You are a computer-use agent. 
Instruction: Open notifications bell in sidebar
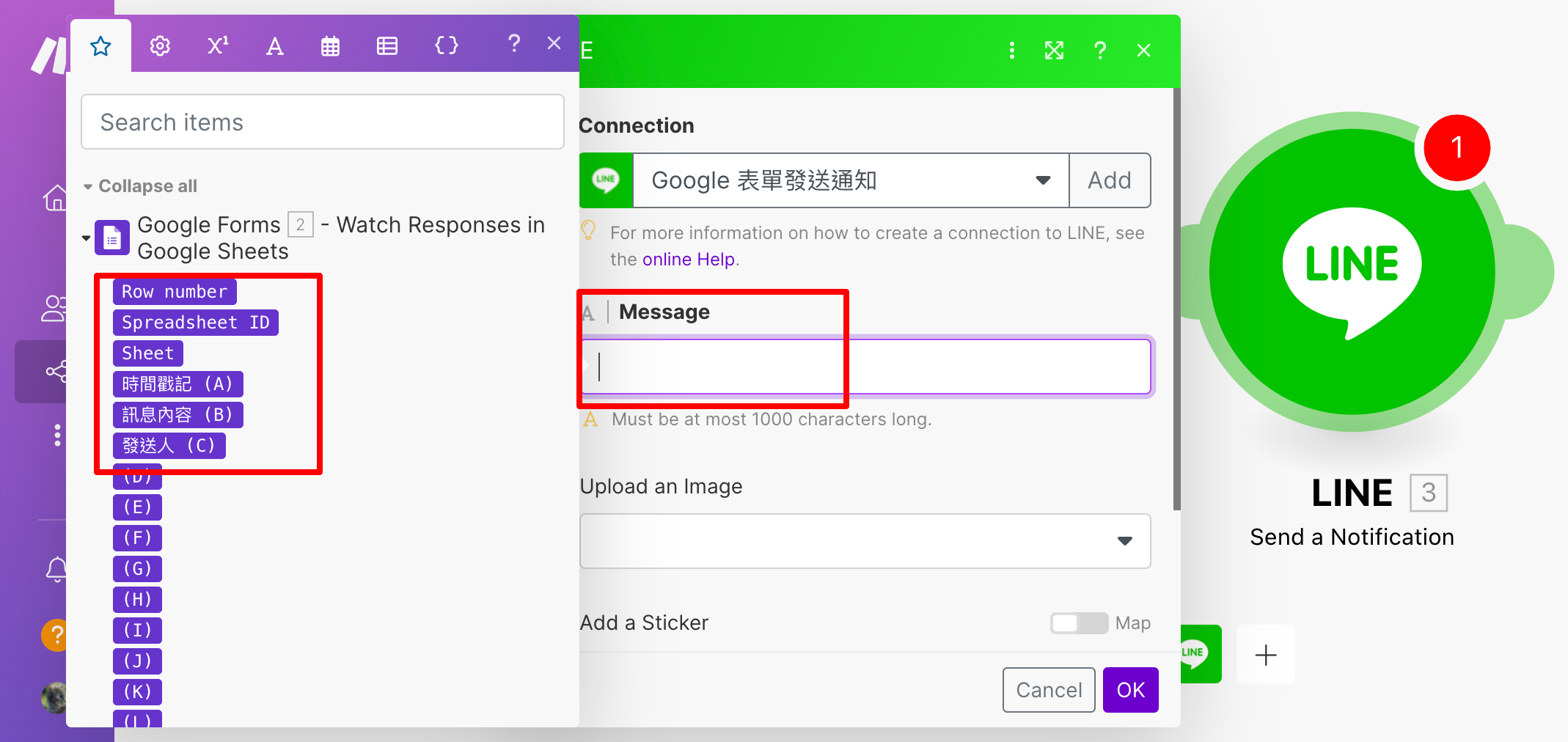tap(56, 570)
